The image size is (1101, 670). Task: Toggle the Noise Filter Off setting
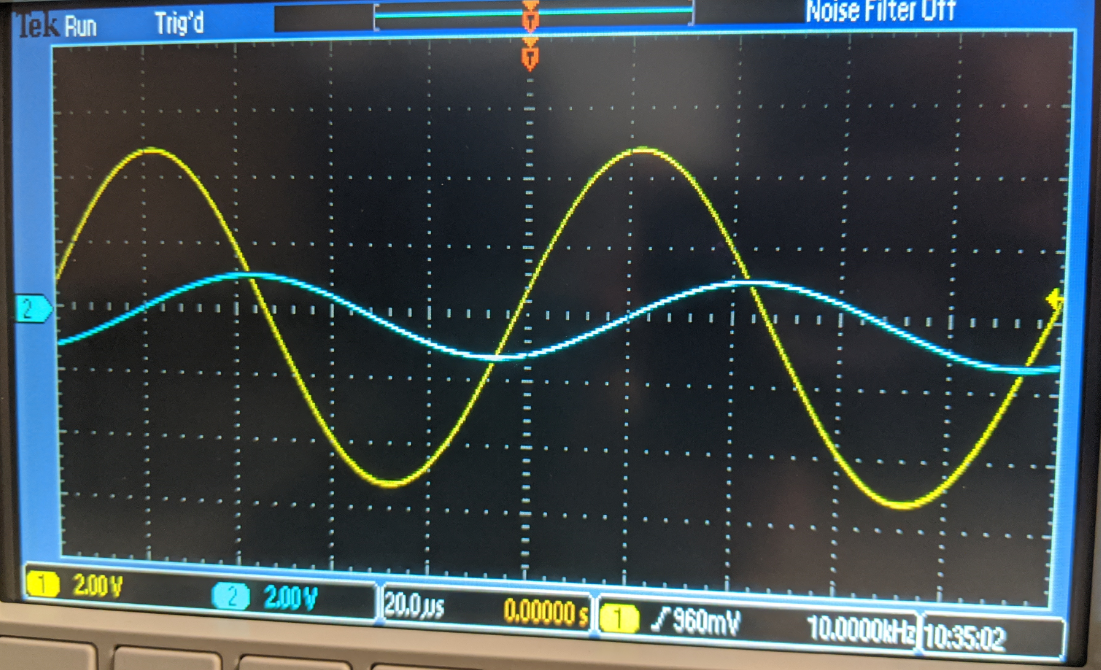(x=880, y=11)
